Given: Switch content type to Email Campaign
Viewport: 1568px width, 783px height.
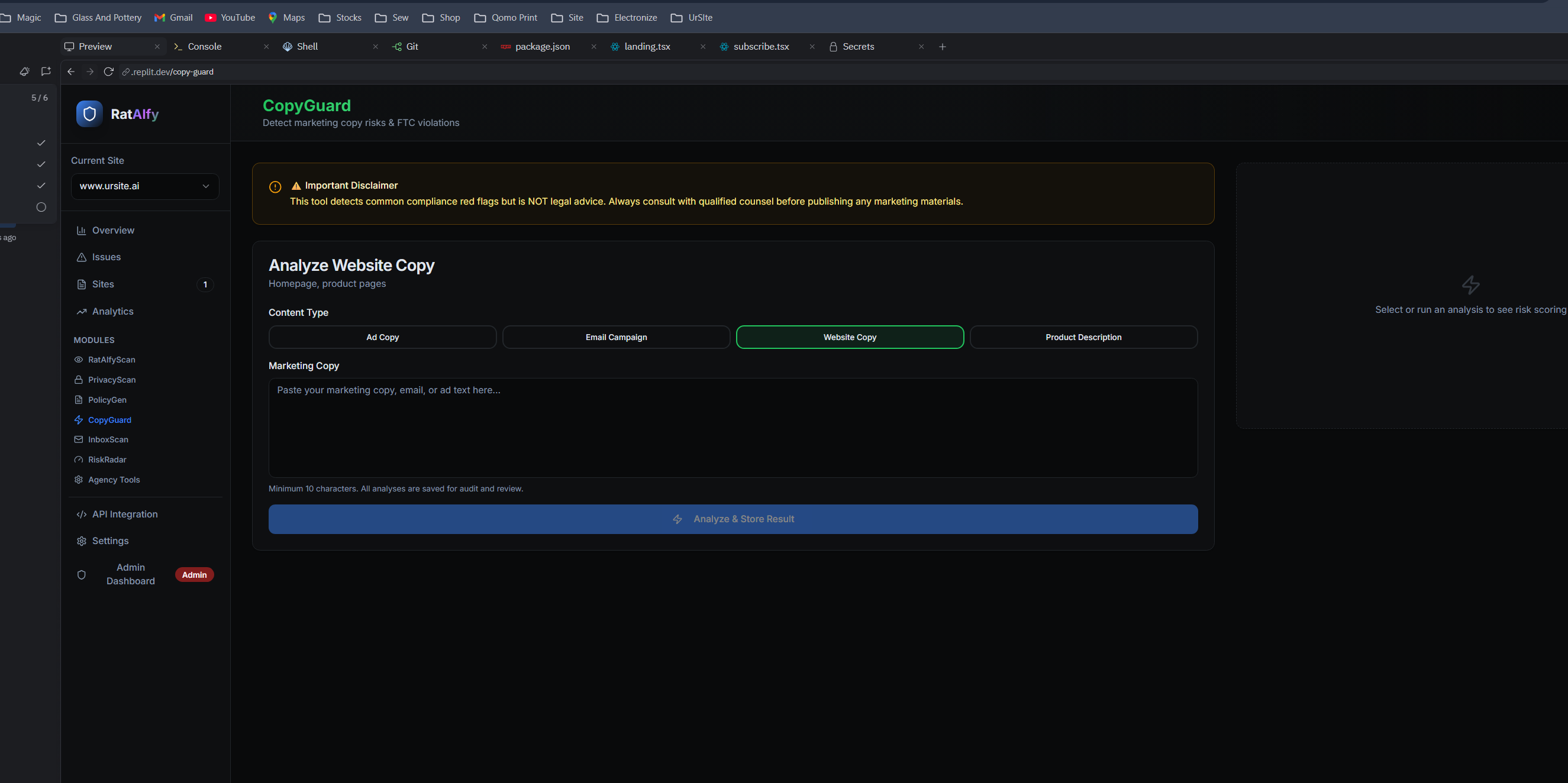Looking at the screenshot, I should (x=615, y=337).
